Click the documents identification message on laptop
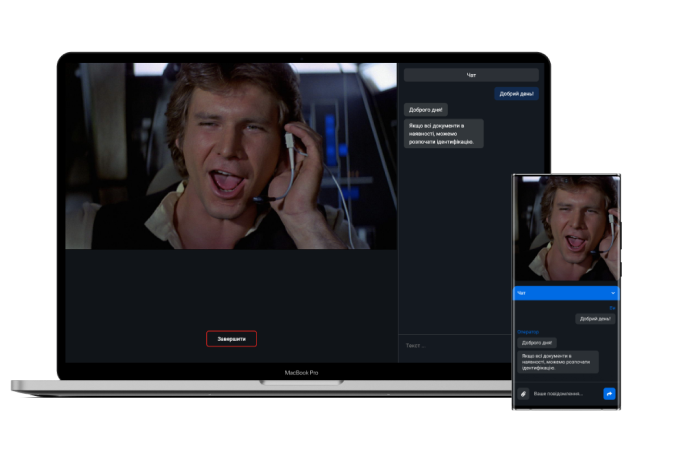The width and height of the screenshot is (680, 450). coord(444,134)
